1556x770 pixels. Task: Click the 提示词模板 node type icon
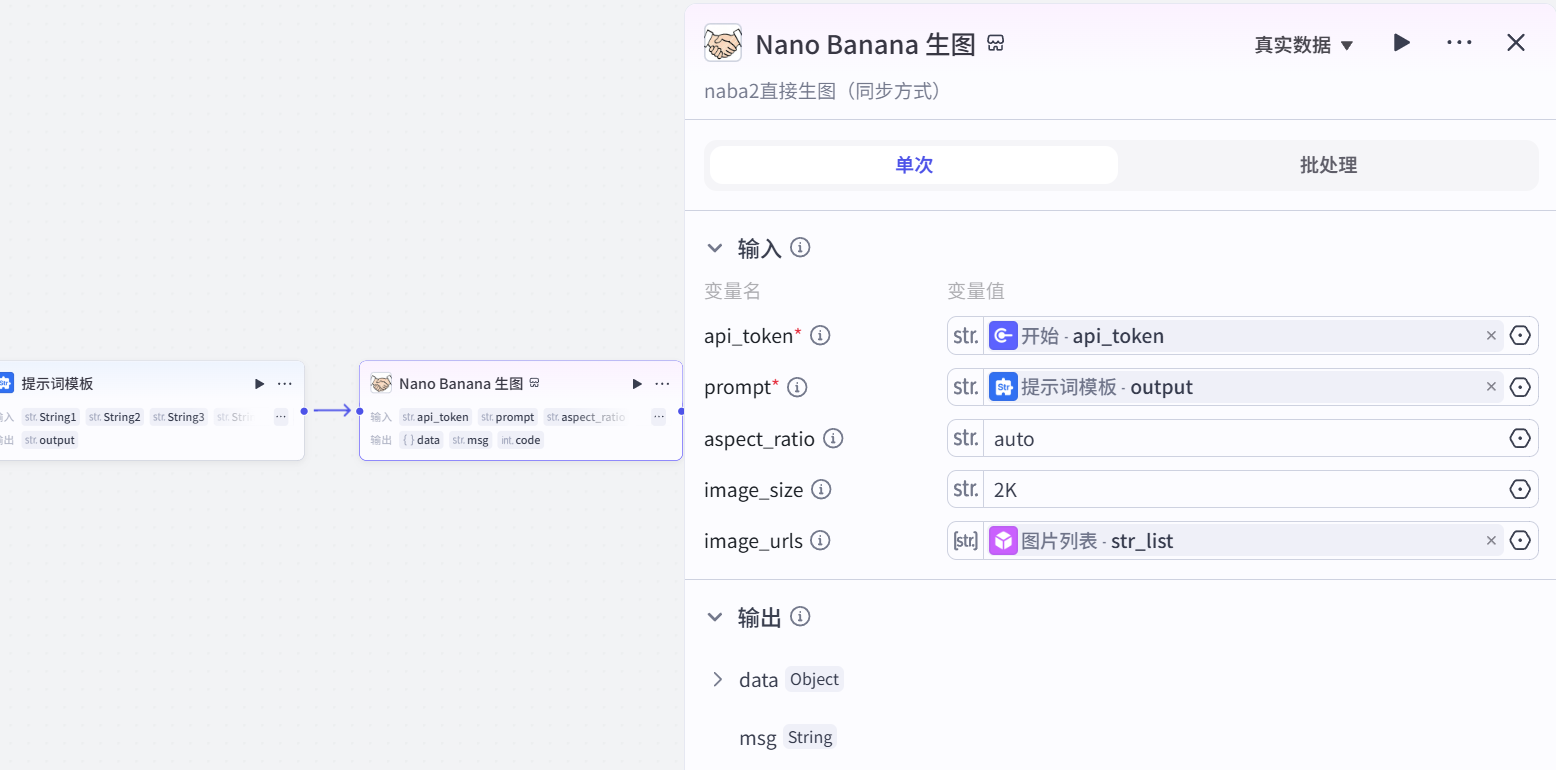(5, 383)
